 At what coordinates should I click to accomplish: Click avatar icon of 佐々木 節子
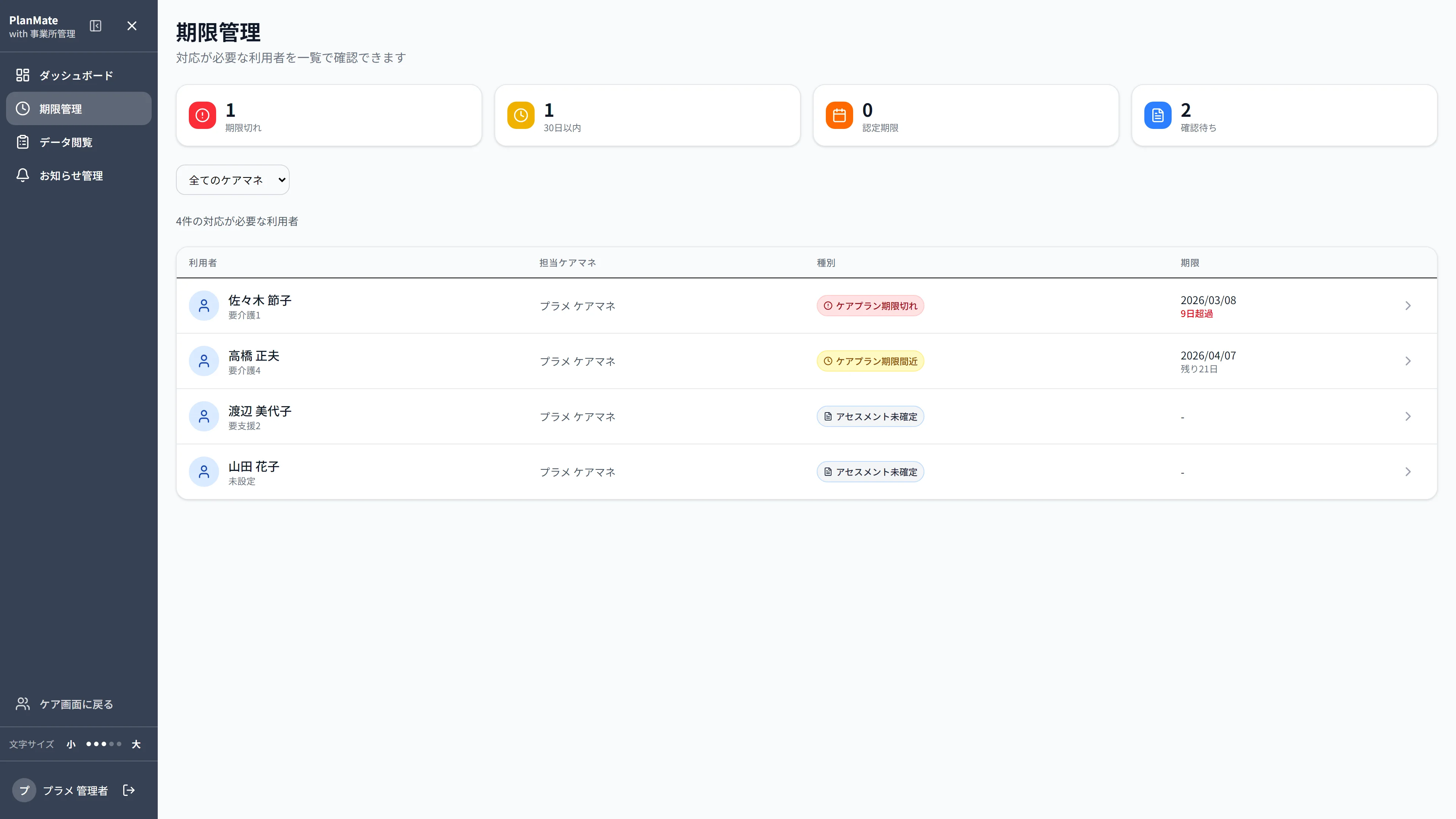click(204, 306)
